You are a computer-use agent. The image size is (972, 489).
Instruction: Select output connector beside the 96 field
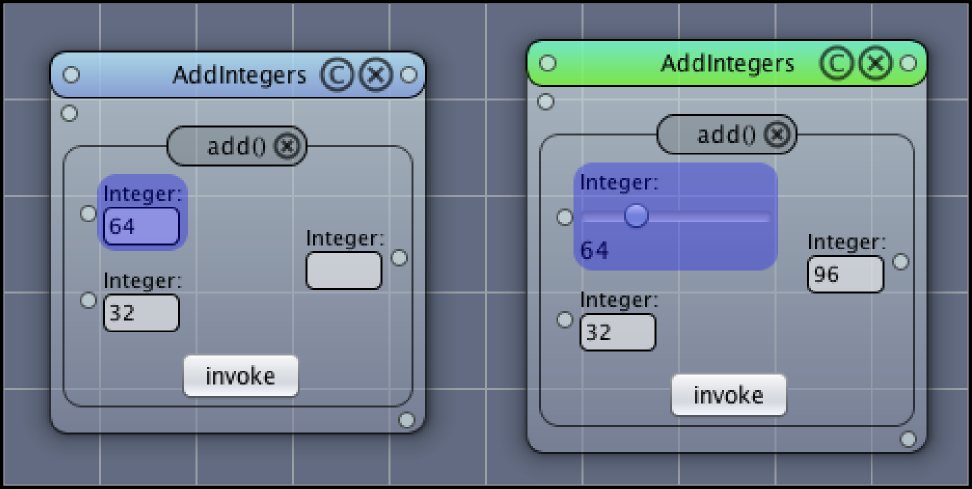901,262
